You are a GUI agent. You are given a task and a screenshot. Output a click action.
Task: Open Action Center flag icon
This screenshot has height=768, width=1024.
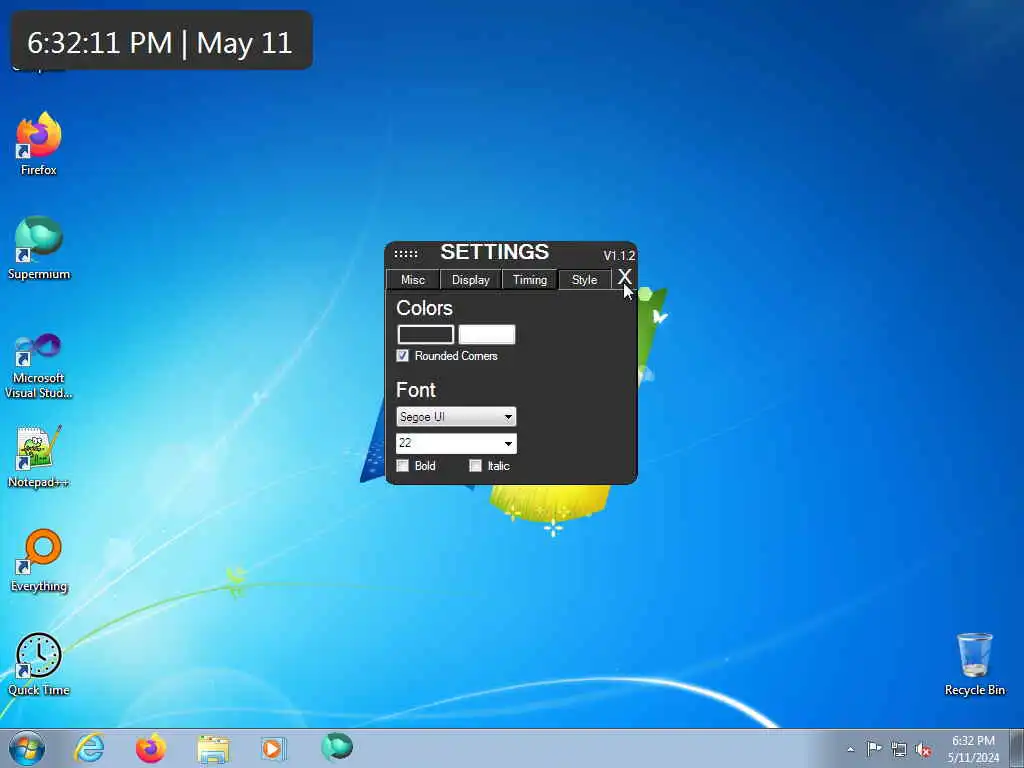[x=874, y=748]
